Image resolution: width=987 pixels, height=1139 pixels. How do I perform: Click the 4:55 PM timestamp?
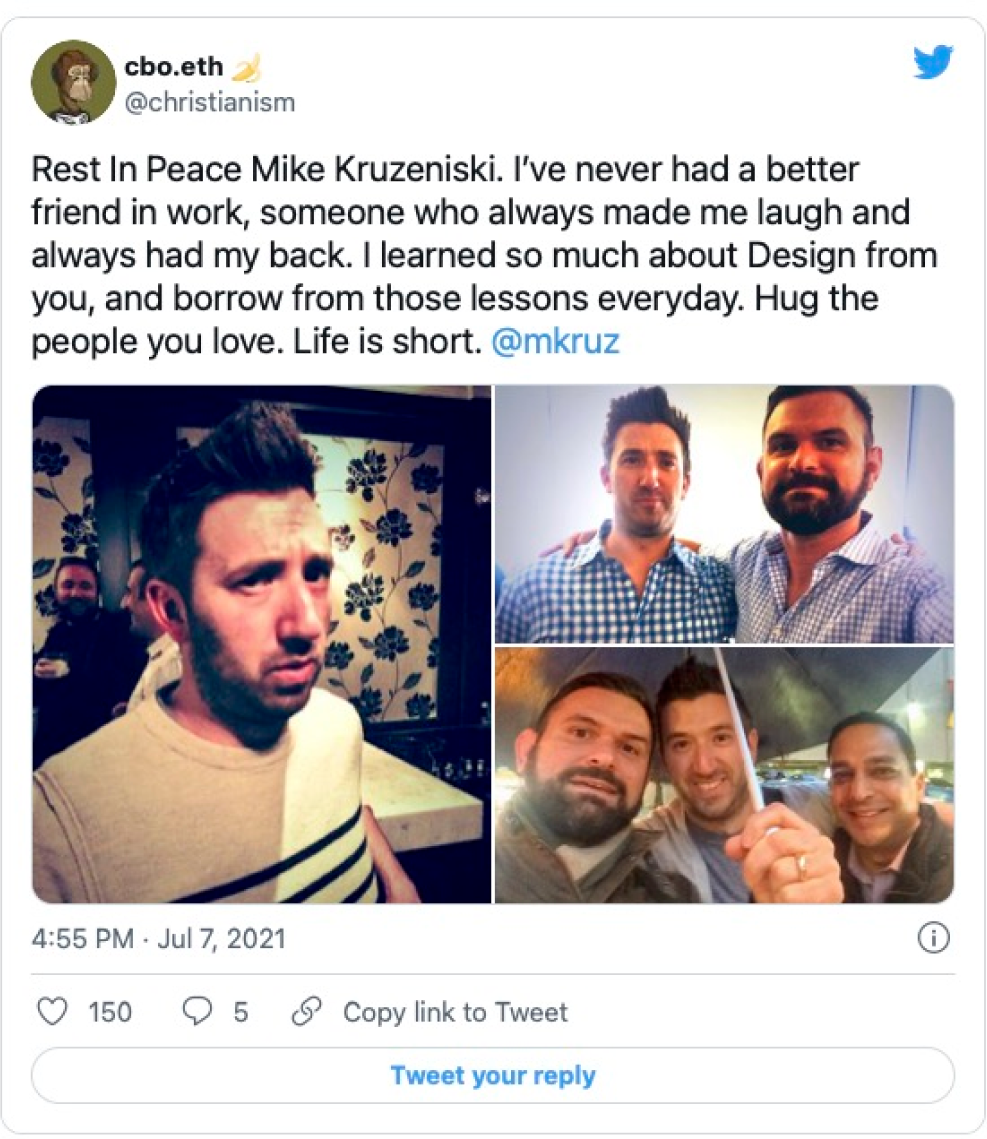point(85,939)
